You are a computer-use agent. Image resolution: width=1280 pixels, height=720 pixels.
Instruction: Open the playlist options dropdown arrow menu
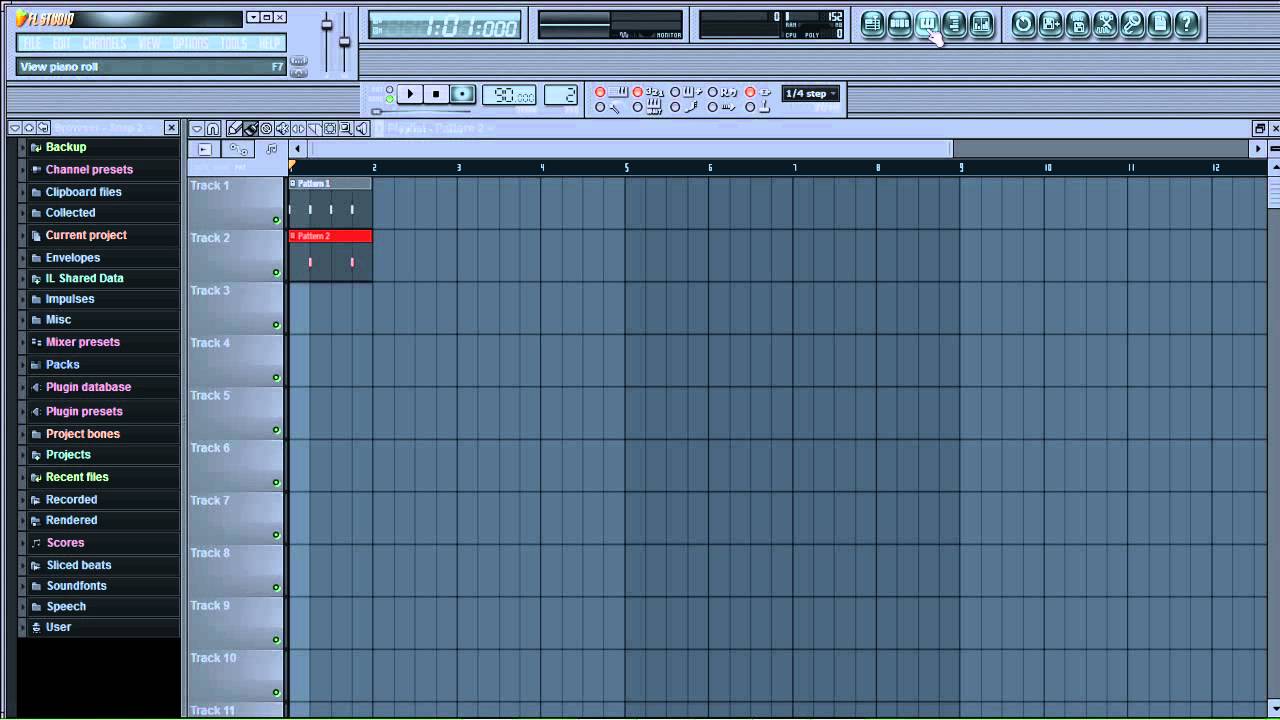[197, 128]
